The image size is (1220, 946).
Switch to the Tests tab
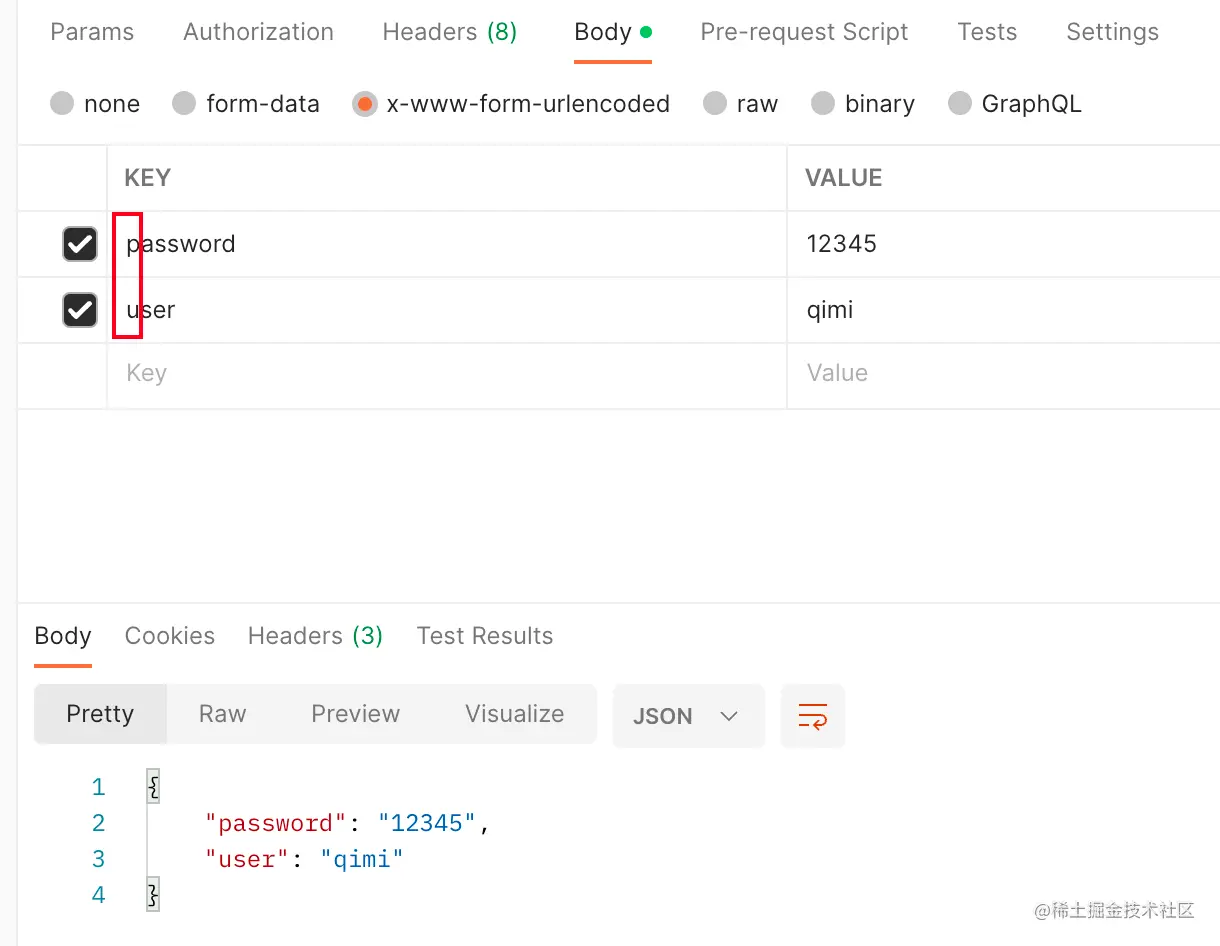coord(987,32)
